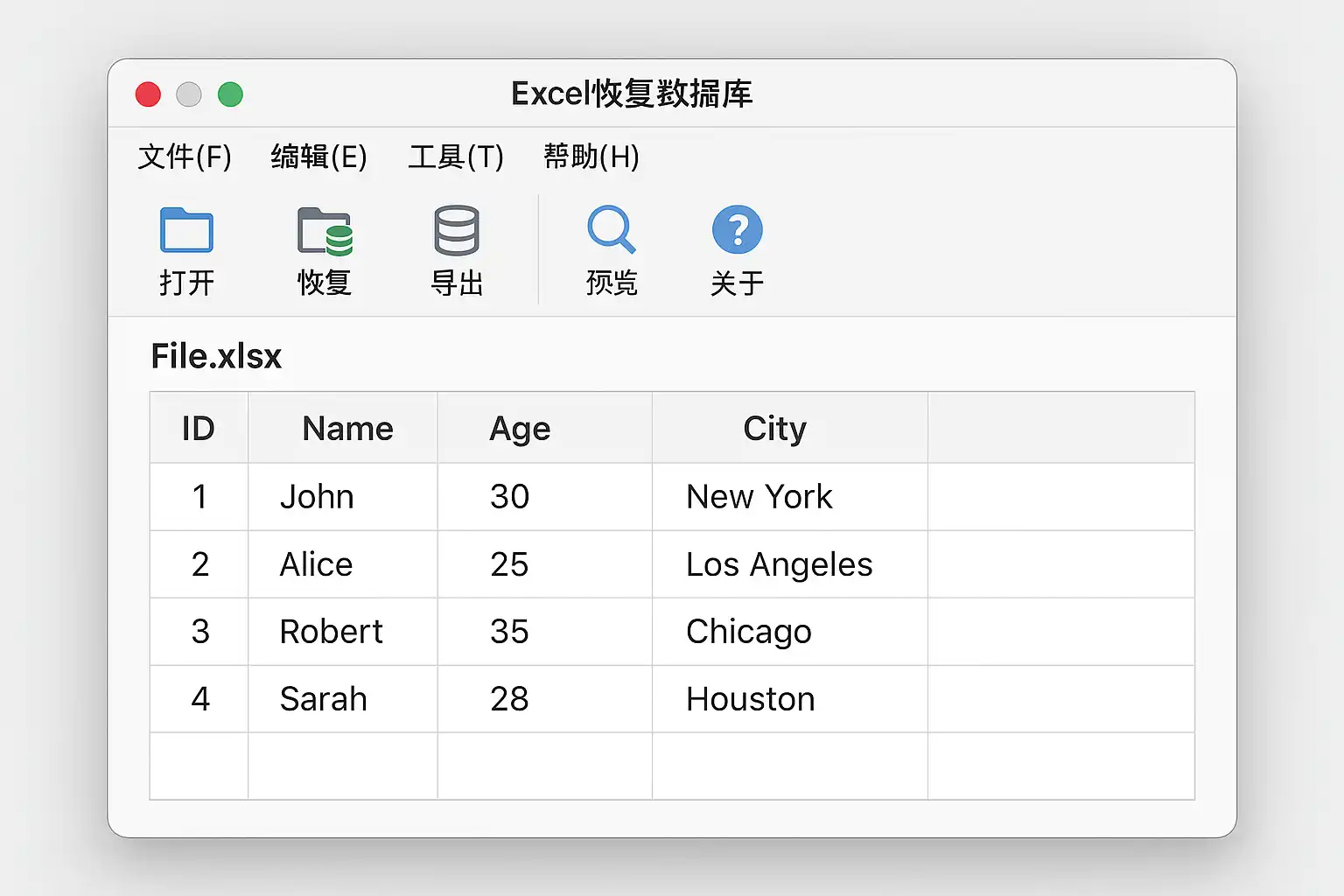Open the Help 帮助(H) menu
1344x896 pixels.
(591, 157)
